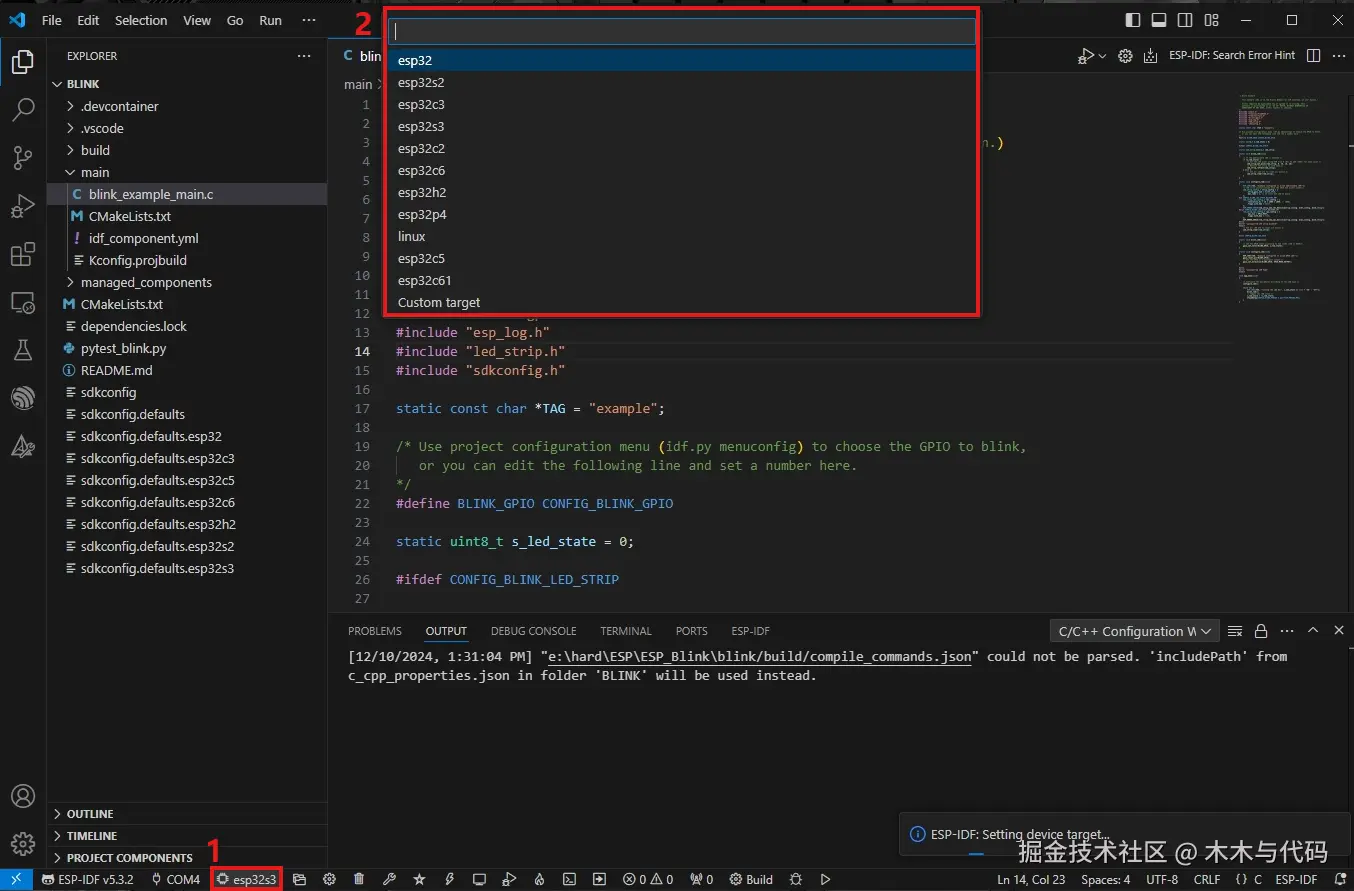Toggle the primary side bar layout button
Image resolution: width=1354 pixels, height=891 pixels.
pyautogui.click(x=1133, y=20)
